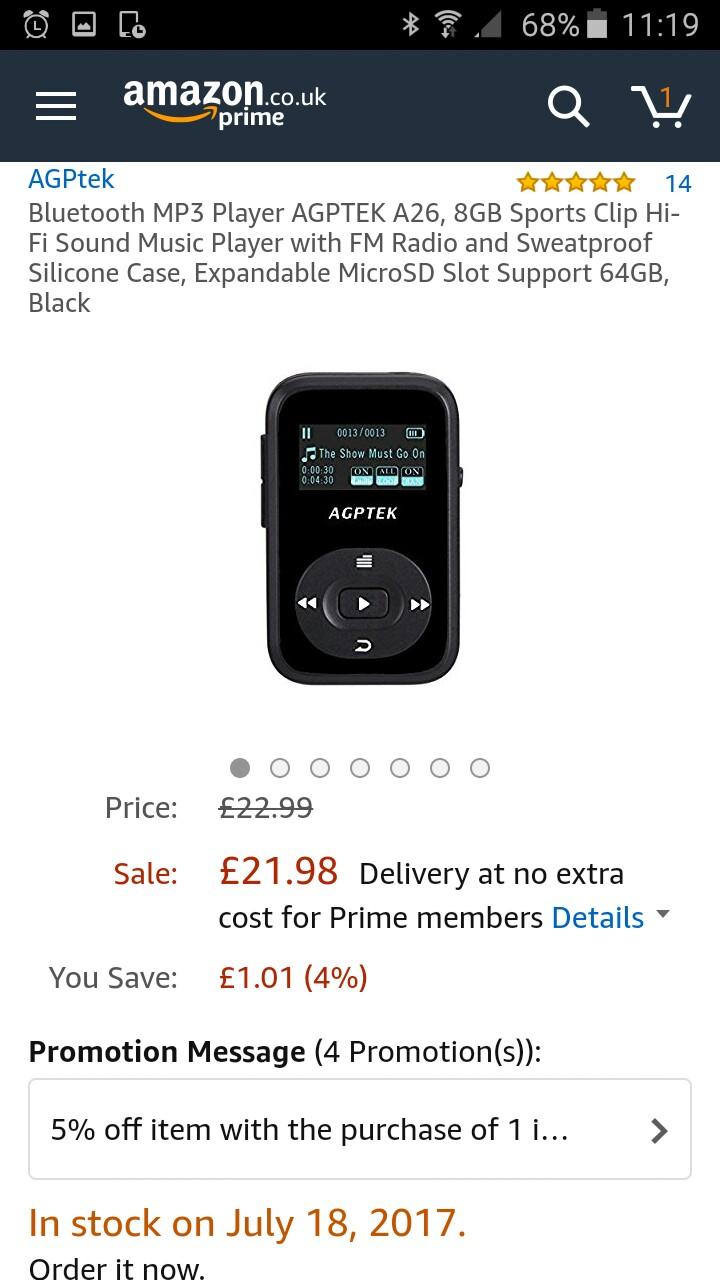
Task: Expand the 5% off promotion chevron
Action: tap(658, 1130)
